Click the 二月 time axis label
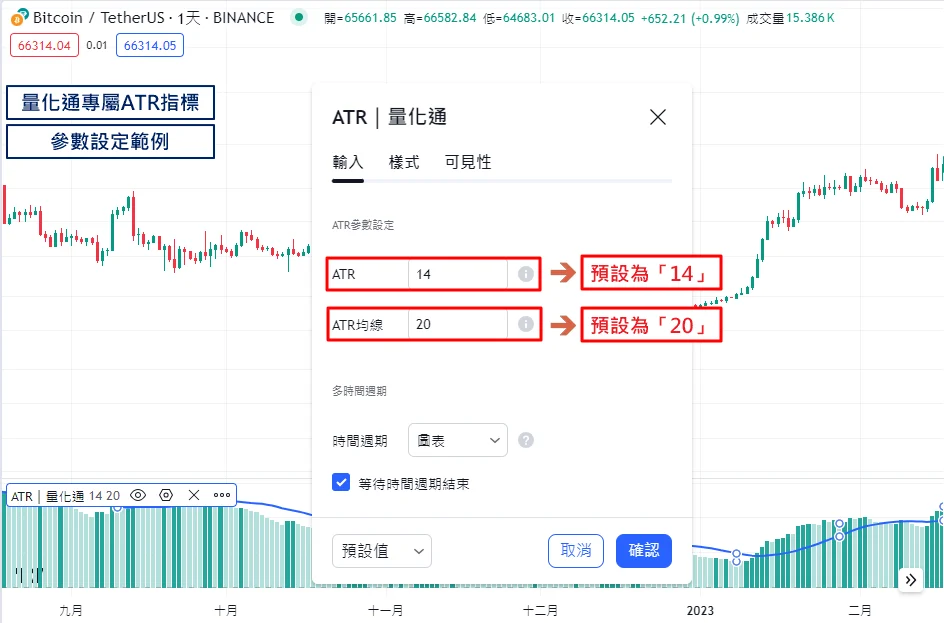The image size is (944, 623). [x=860, y=610]
